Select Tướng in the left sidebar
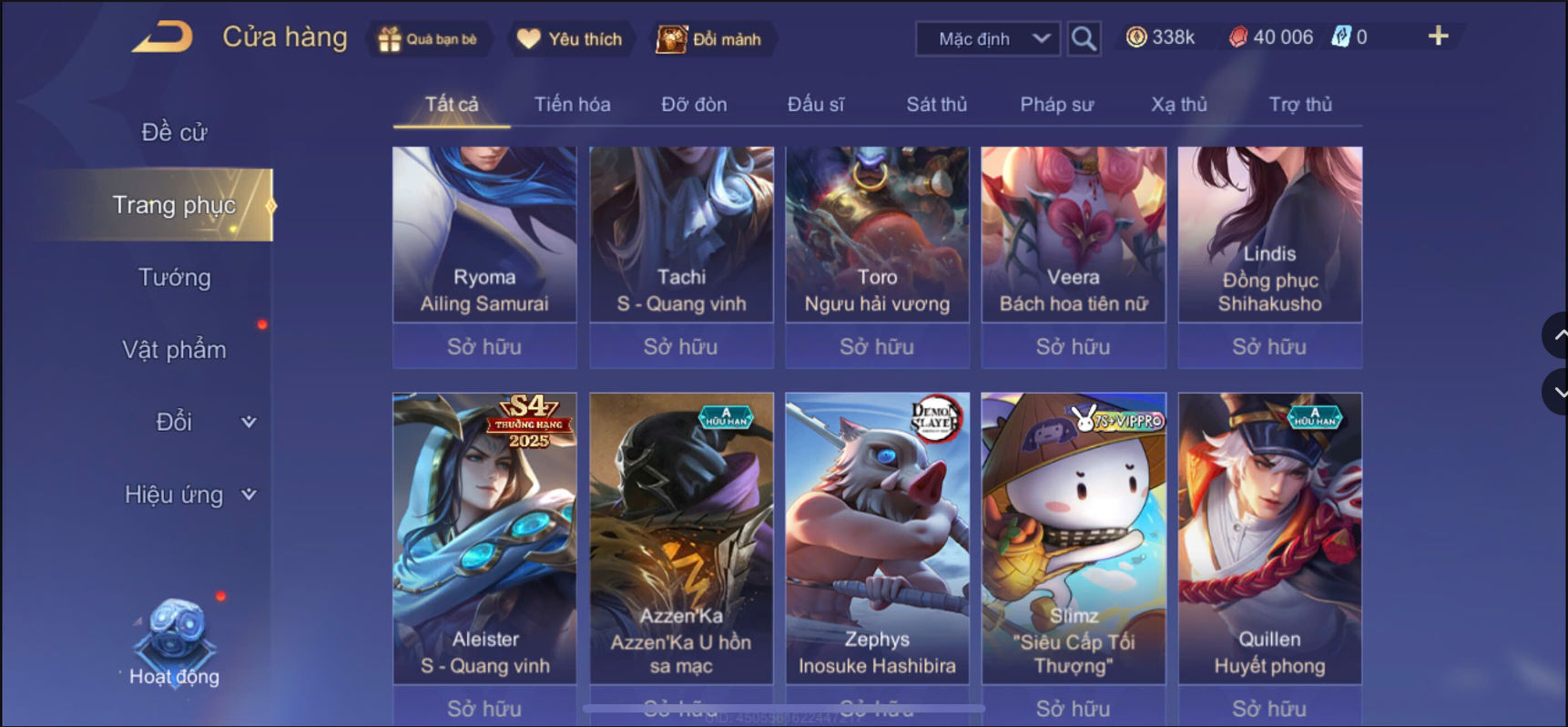1568x727 pixels. (174, 277)
